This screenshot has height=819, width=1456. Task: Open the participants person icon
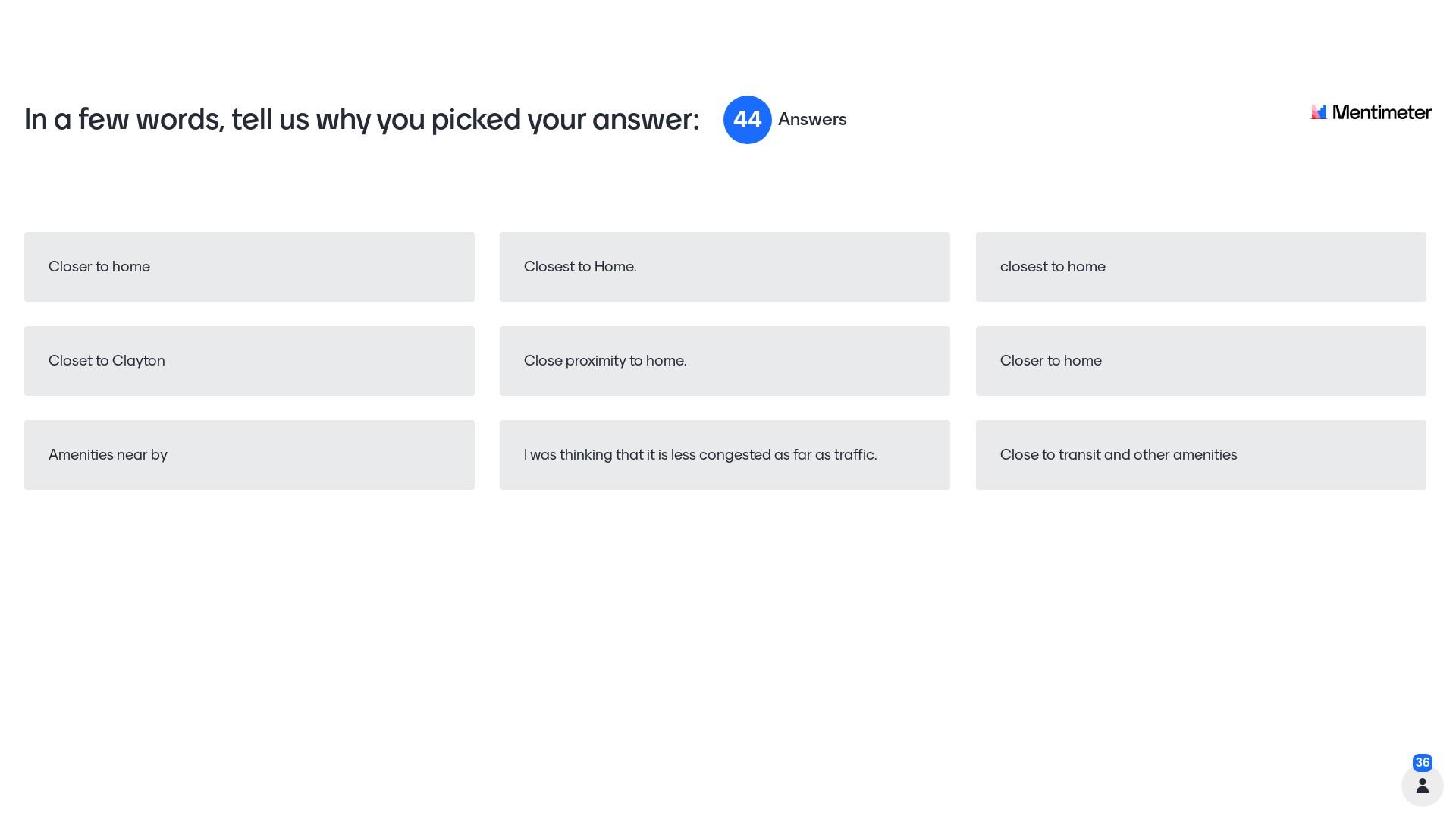(1422, 786)
